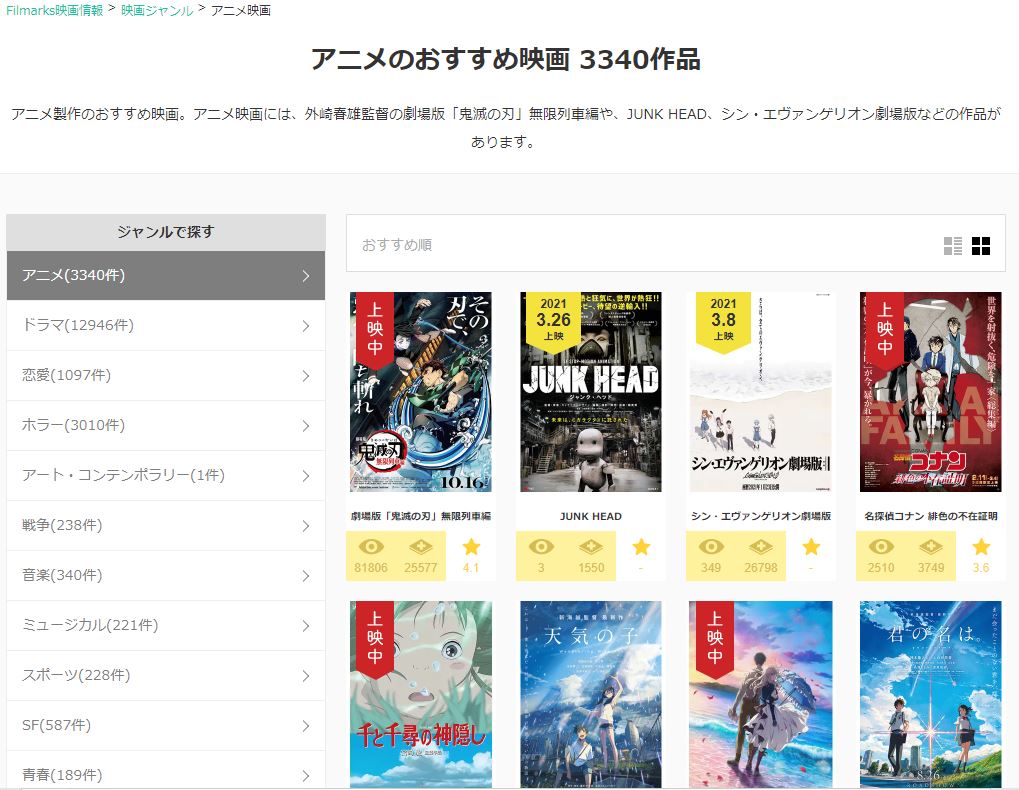Image resolution: width=1019 pixels, height=790 pixels.
Task: Open the 天気の子 poster
Action: point(591,694)
